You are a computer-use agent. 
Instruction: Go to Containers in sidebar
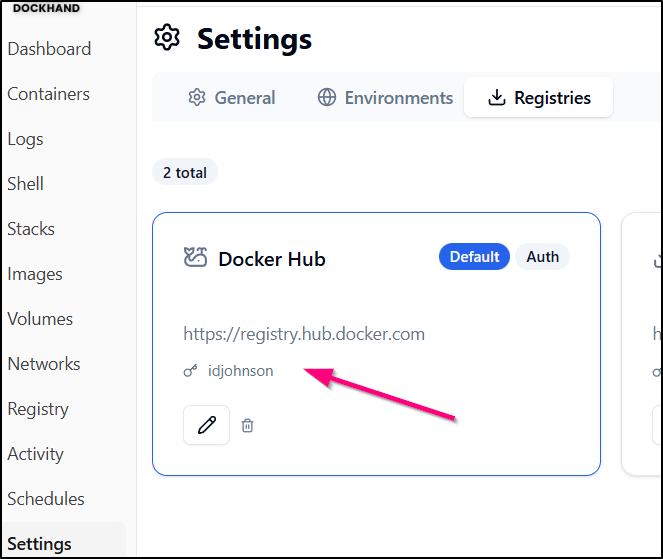coord(48,94)
